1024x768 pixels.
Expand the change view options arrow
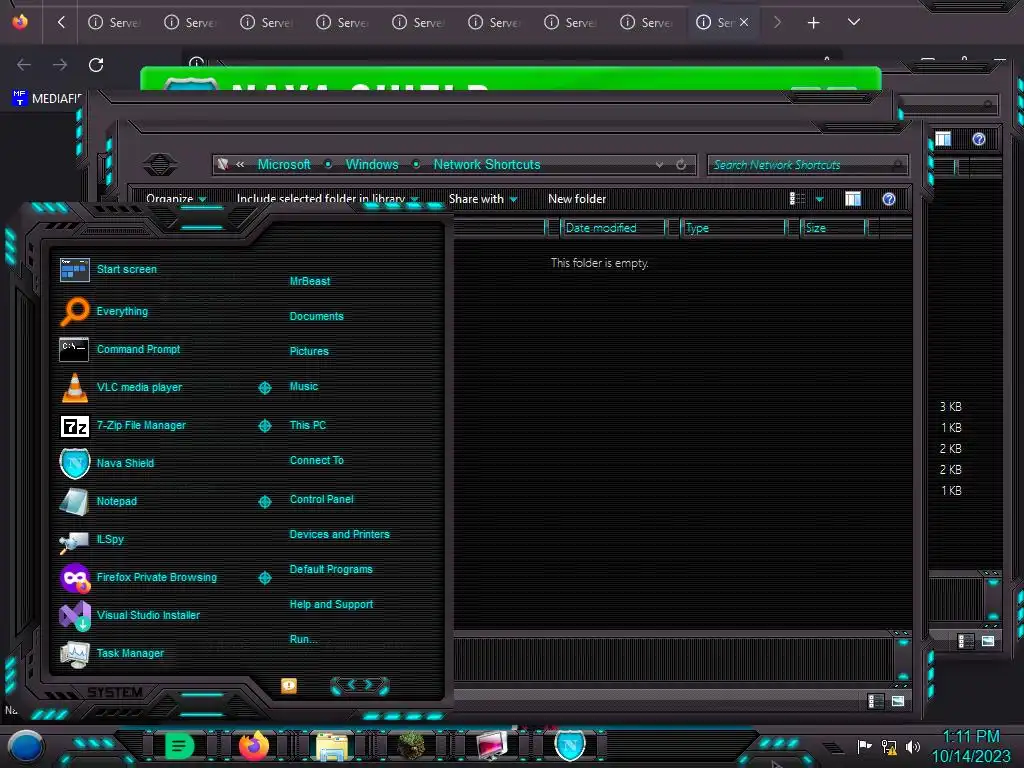(x=820, y=199)
